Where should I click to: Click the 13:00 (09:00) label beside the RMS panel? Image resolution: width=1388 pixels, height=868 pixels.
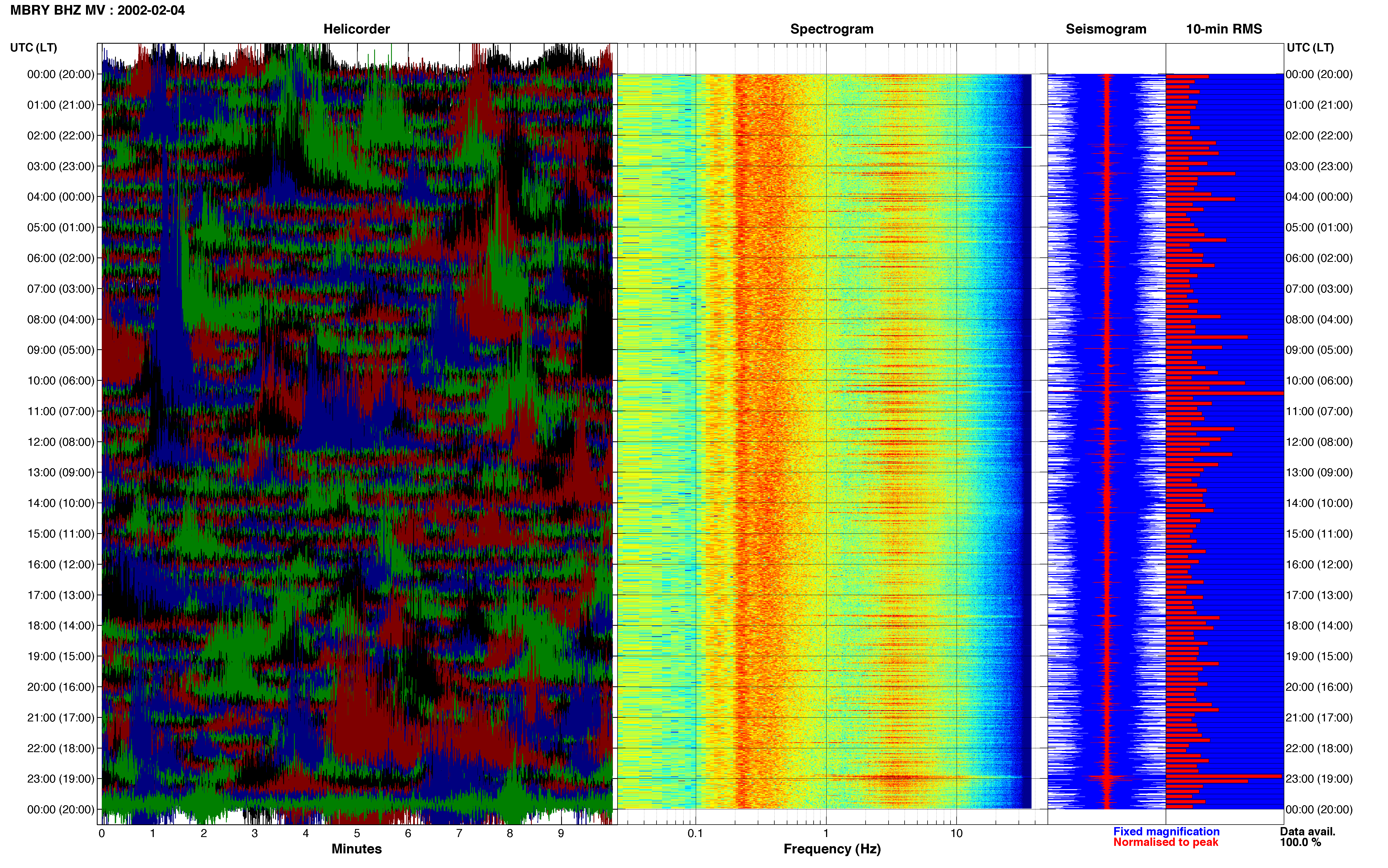pos(1319,473)
